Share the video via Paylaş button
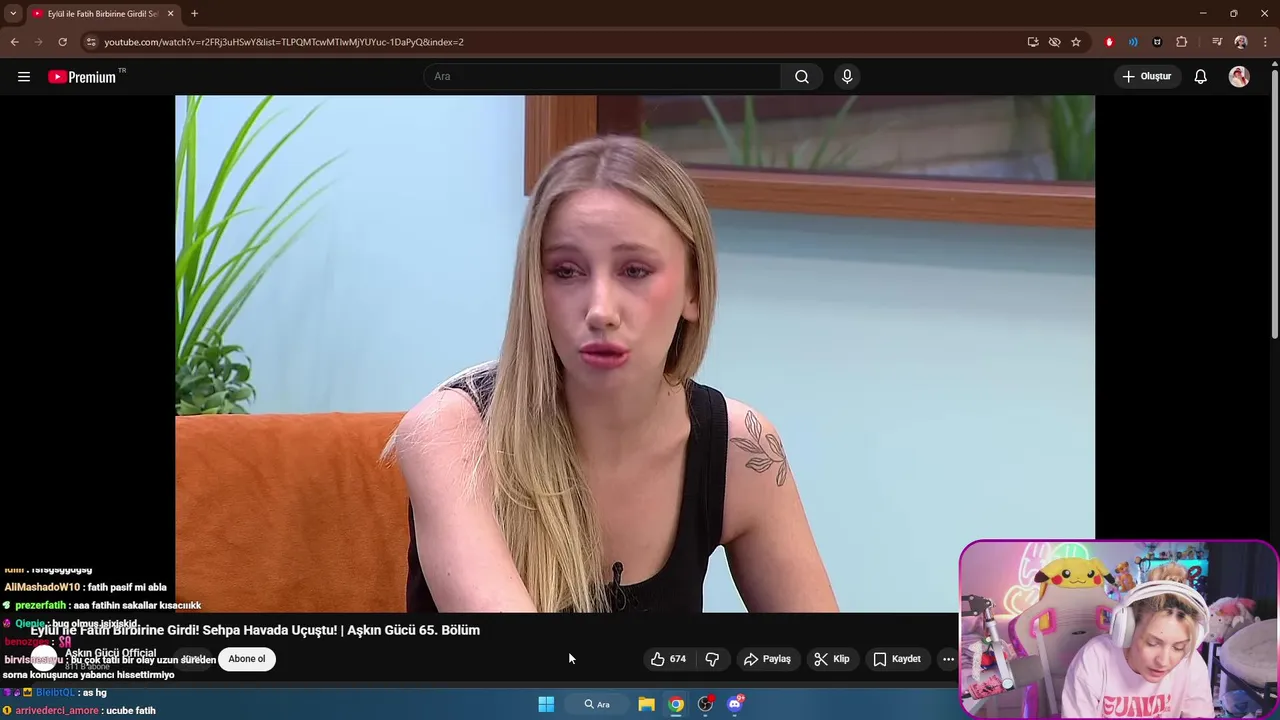The height and width of the screenshot is (720, 1280). pyautogui.click(x=767, y=659)
